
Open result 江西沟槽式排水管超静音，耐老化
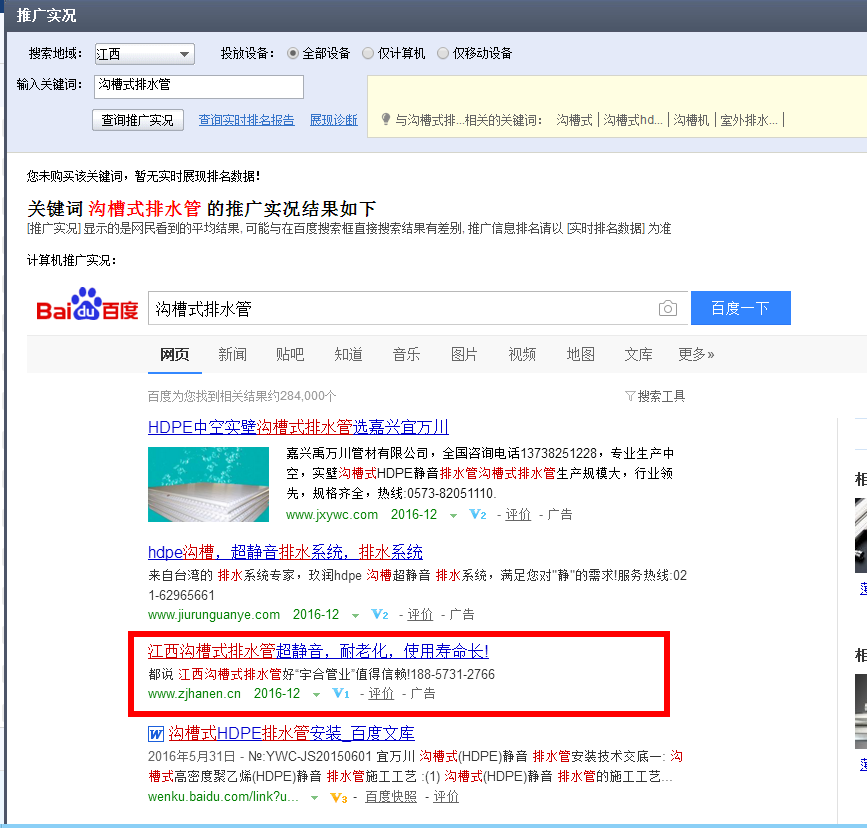[x=318, y=651]
